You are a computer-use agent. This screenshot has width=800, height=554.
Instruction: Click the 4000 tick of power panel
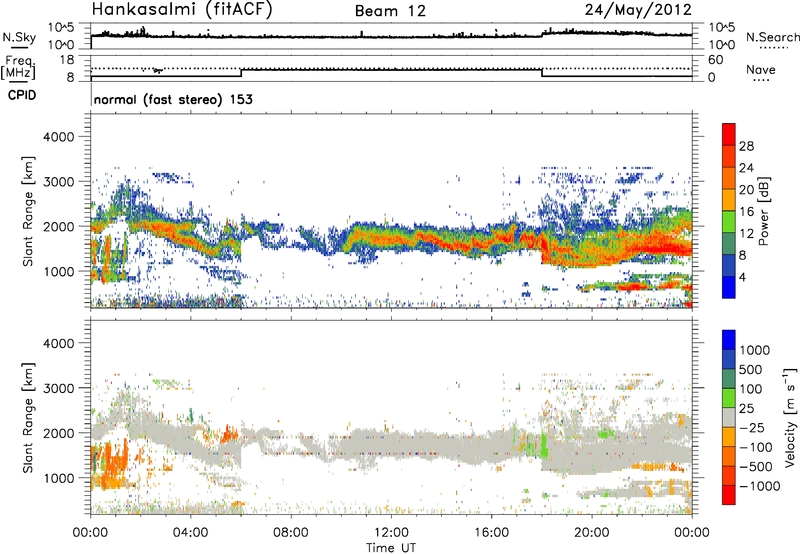coord(59,137)
